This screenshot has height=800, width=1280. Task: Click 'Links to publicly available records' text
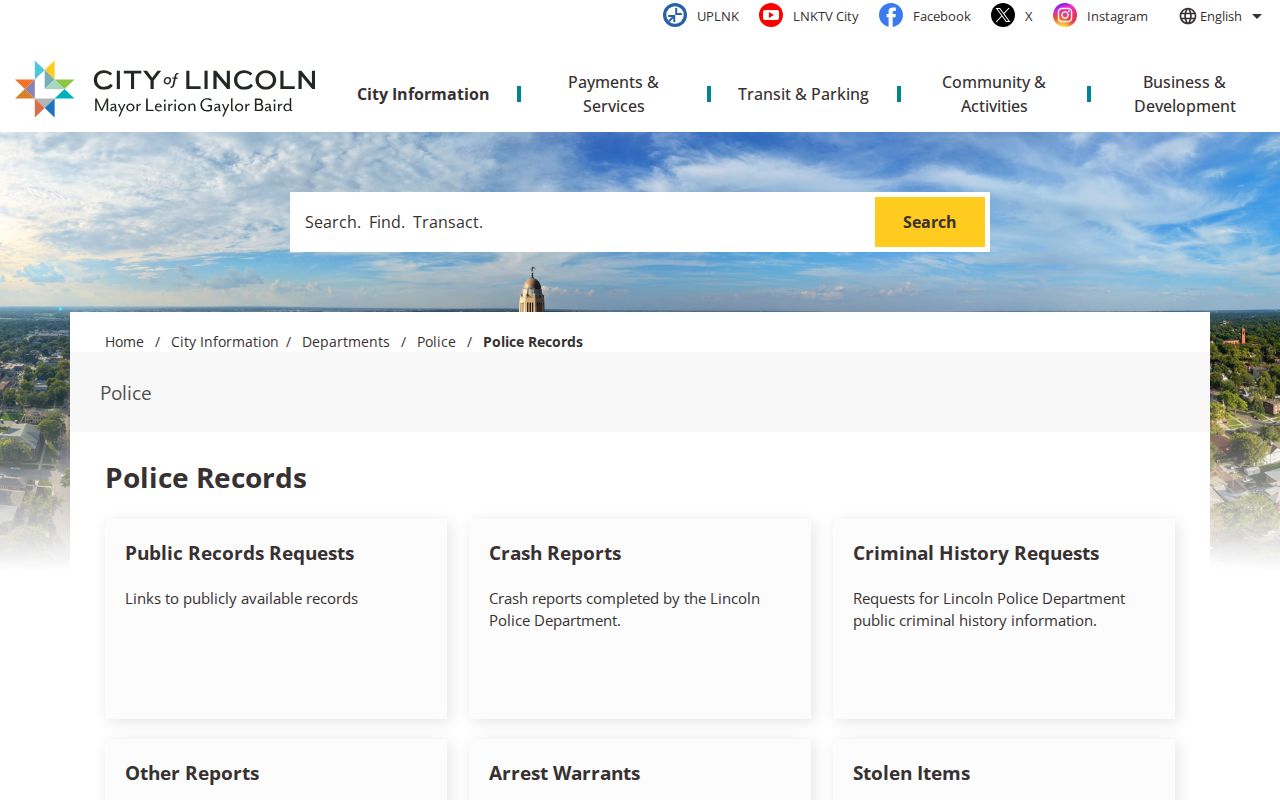point(241,599)
